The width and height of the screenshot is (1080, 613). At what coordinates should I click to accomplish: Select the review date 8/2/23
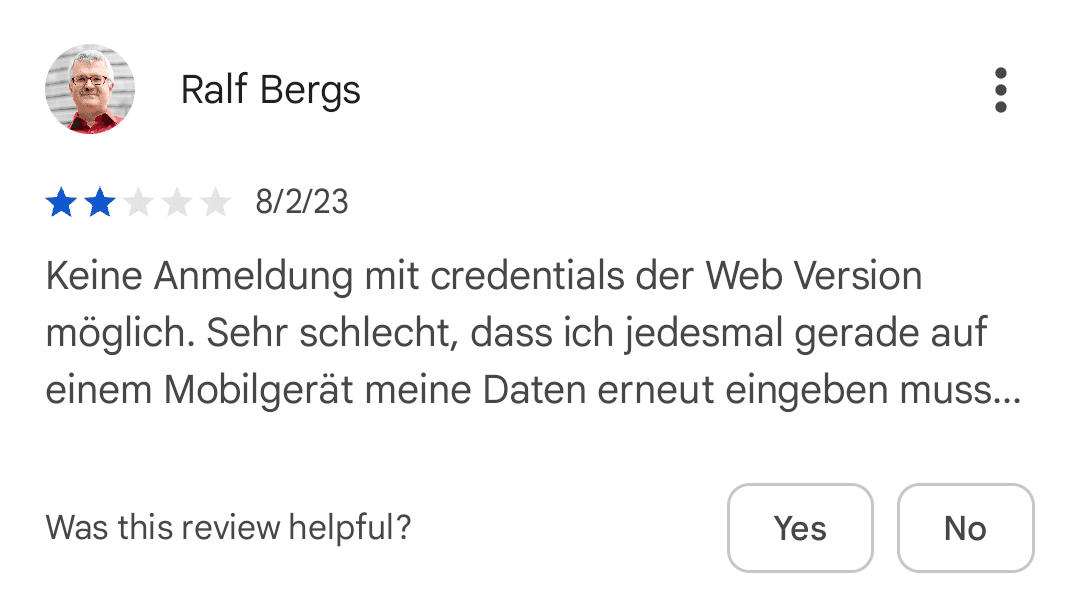point(302,202)
